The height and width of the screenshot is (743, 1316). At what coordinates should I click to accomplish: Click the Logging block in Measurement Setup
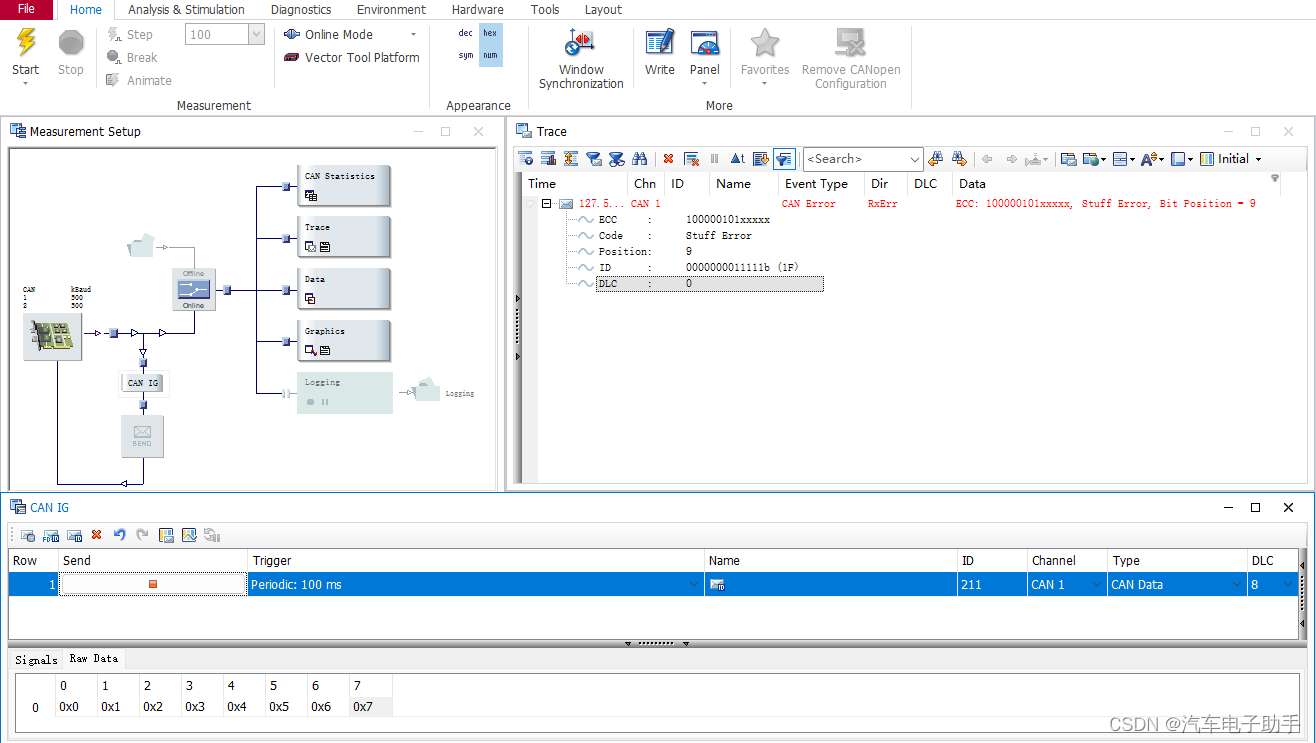click(344, 392)
